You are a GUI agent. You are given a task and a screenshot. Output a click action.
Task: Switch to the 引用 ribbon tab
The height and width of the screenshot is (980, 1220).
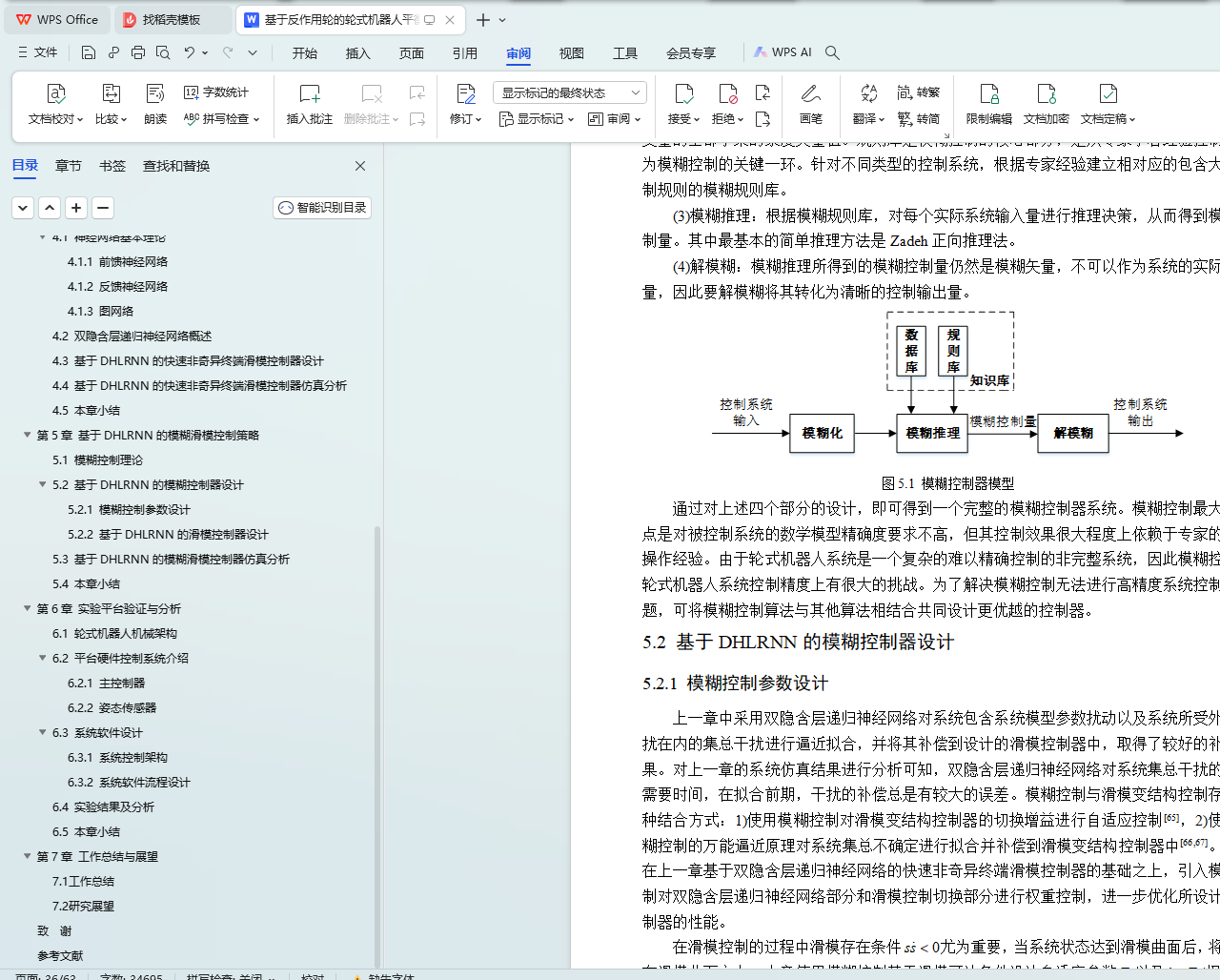465,53
